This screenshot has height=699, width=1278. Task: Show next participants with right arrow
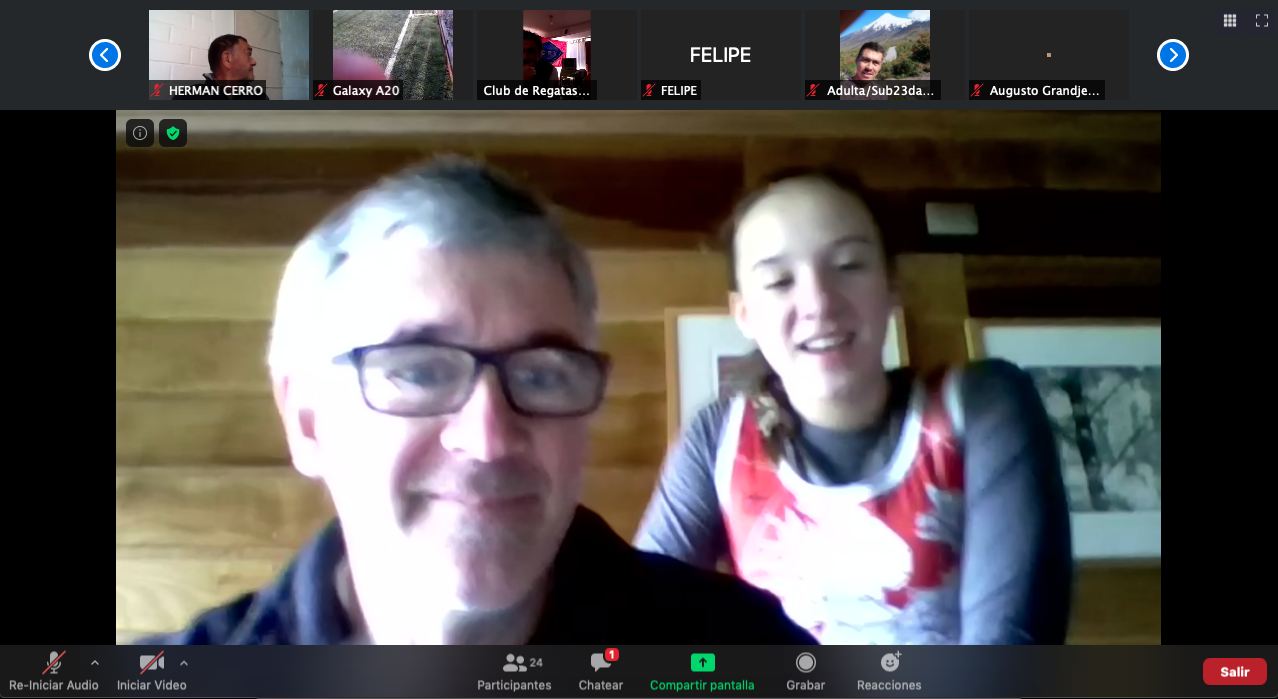click(x=1172, y=55)
